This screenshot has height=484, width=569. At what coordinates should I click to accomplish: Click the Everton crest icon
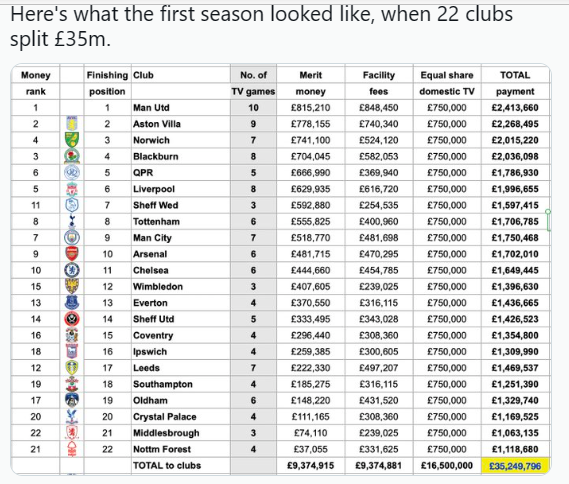(x=72, y=303)
